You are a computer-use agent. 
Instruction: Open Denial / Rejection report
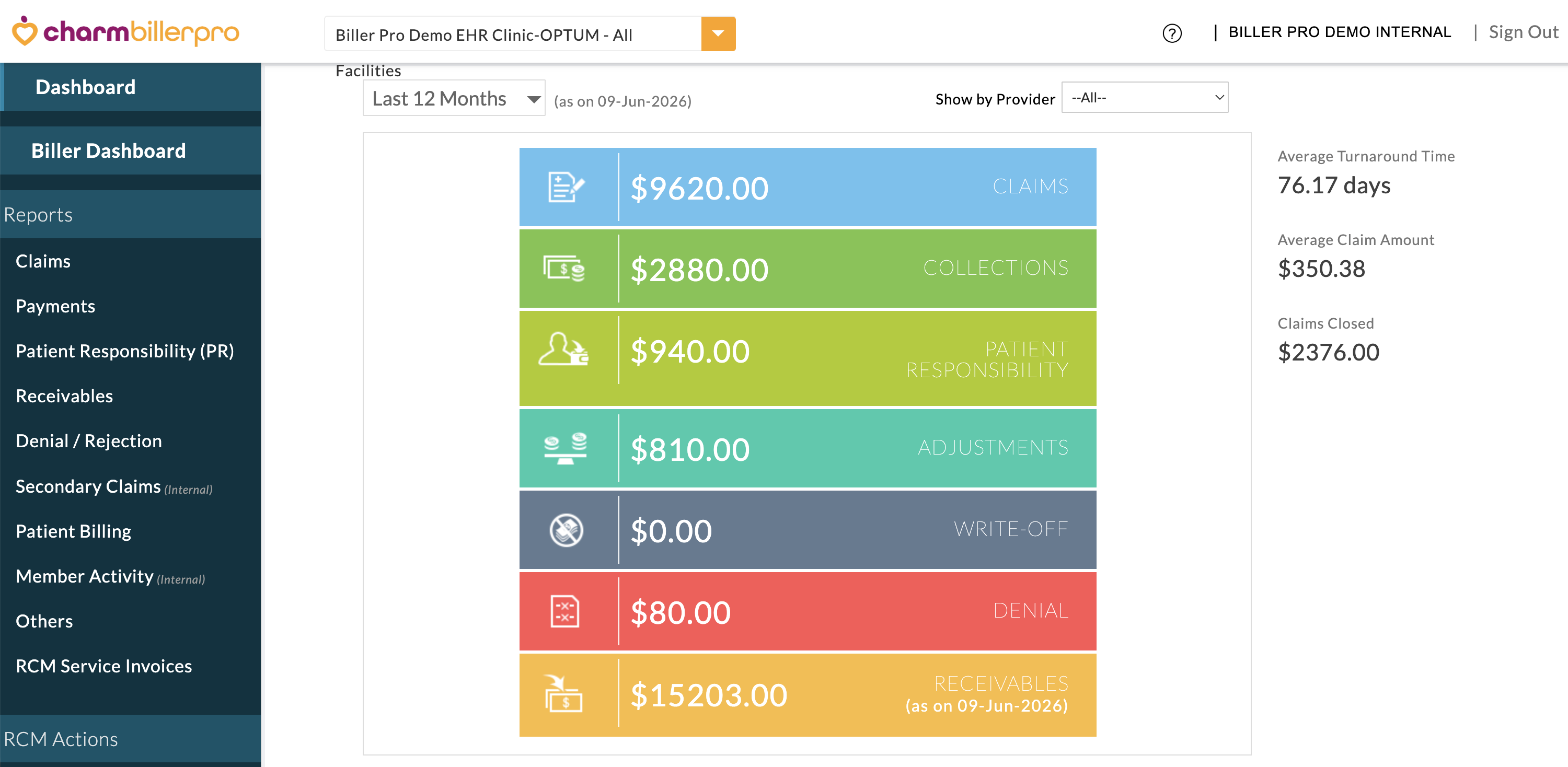click(89, 441)
